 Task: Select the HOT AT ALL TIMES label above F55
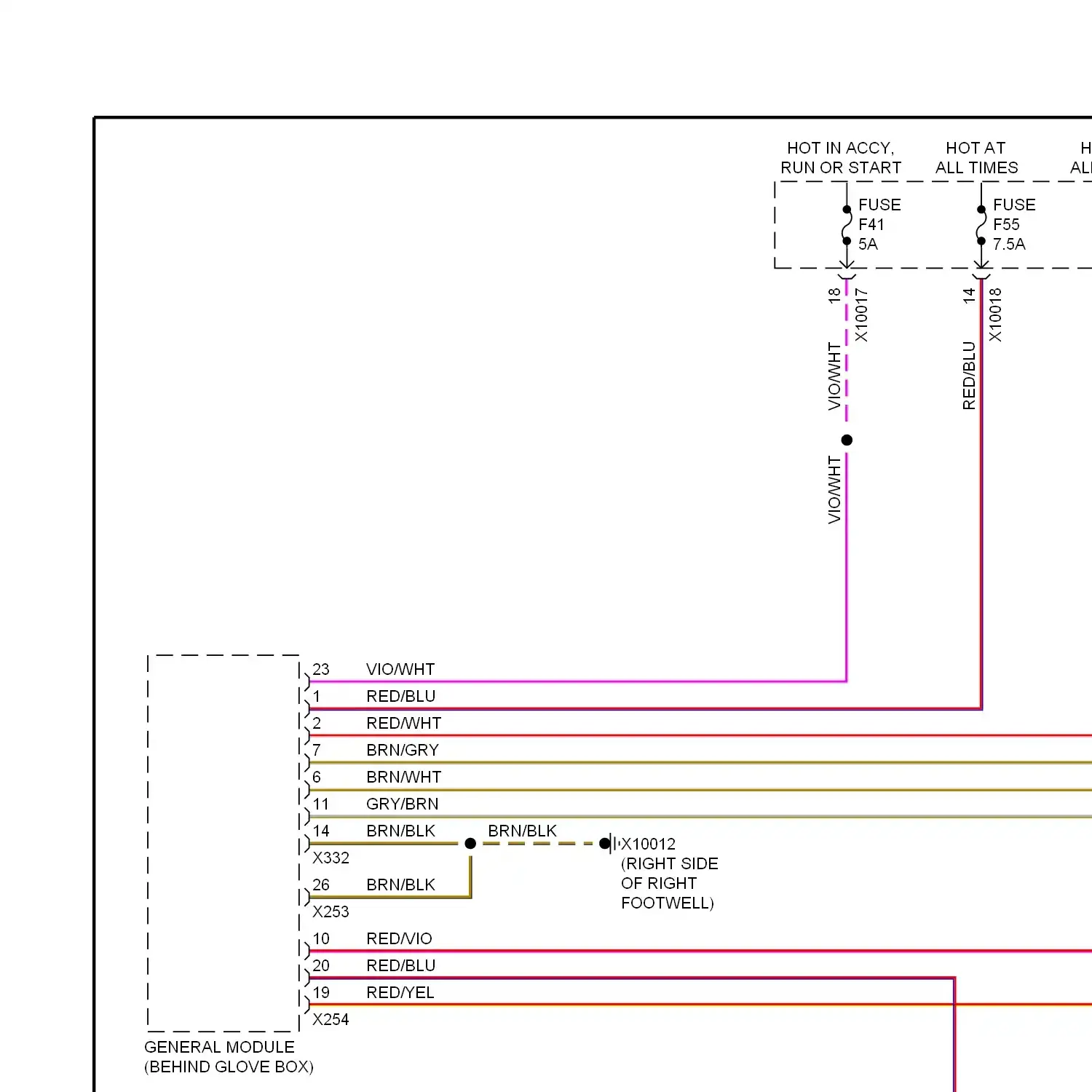coord(977,158)
